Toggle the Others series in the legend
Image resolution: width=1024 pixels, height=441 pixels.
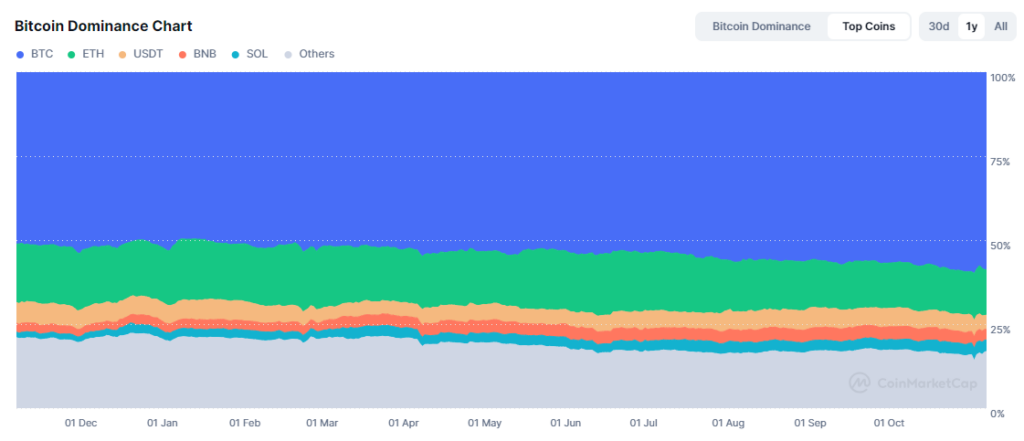[309, 54]
